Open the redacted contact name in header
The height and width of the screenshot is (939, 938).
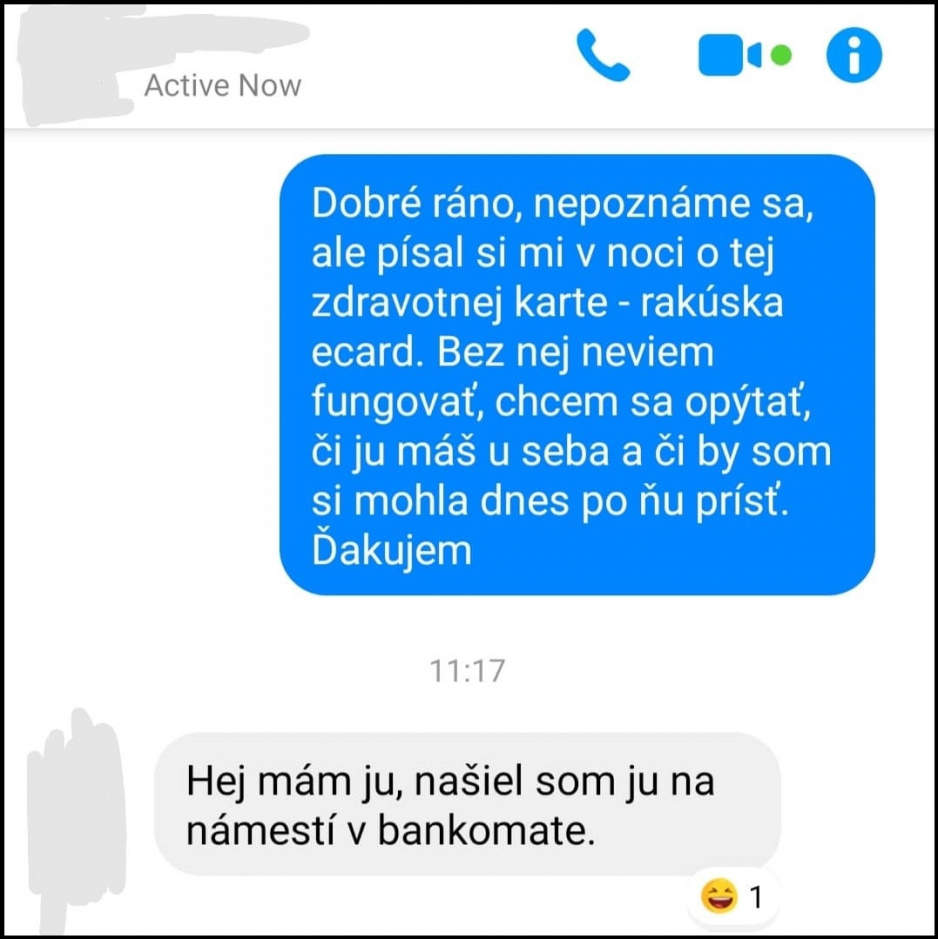click(x=162, y=36)
